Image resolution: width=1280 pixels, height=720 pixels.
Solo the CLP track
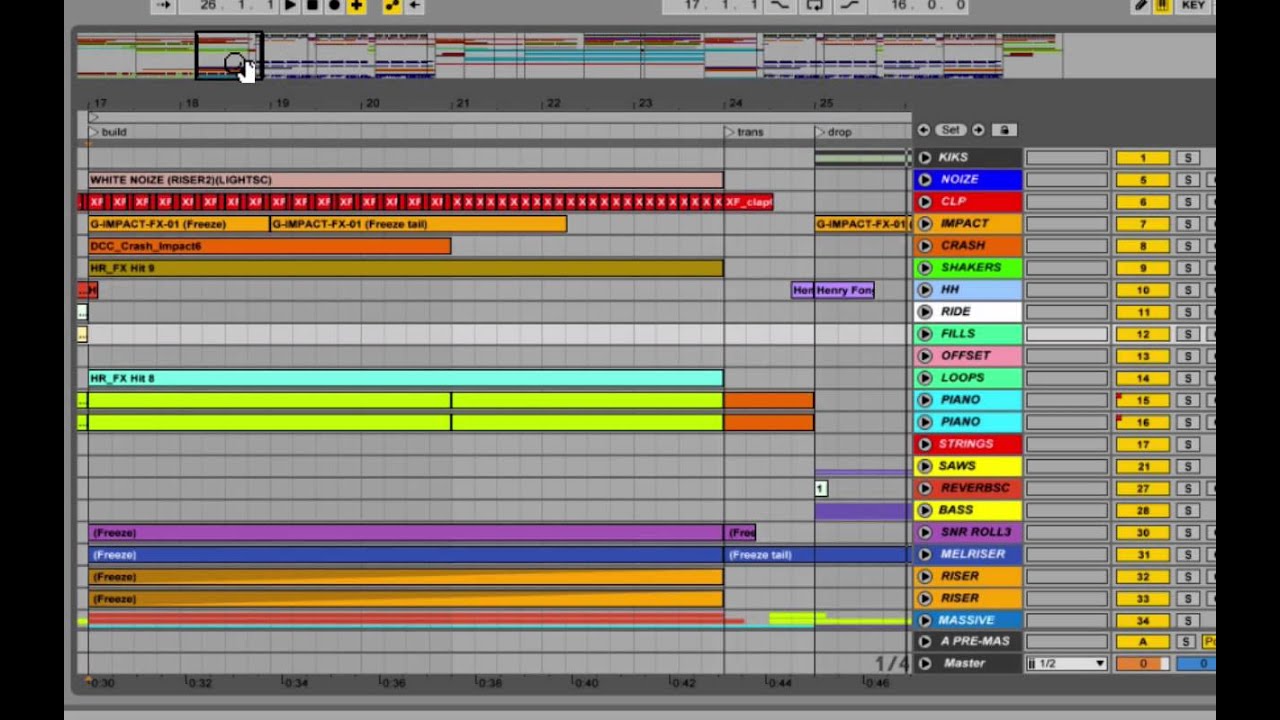pyautogui.click(x=1188, y=202)
